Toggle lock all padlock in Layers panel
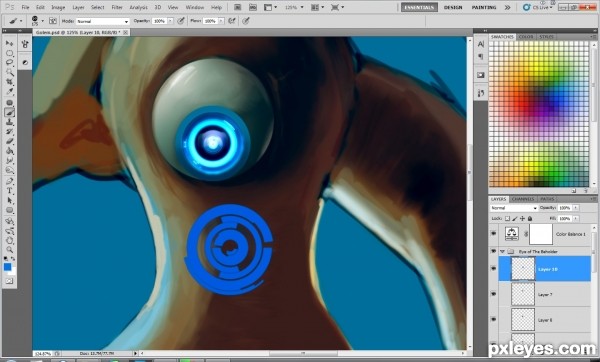 pos(530,219)
